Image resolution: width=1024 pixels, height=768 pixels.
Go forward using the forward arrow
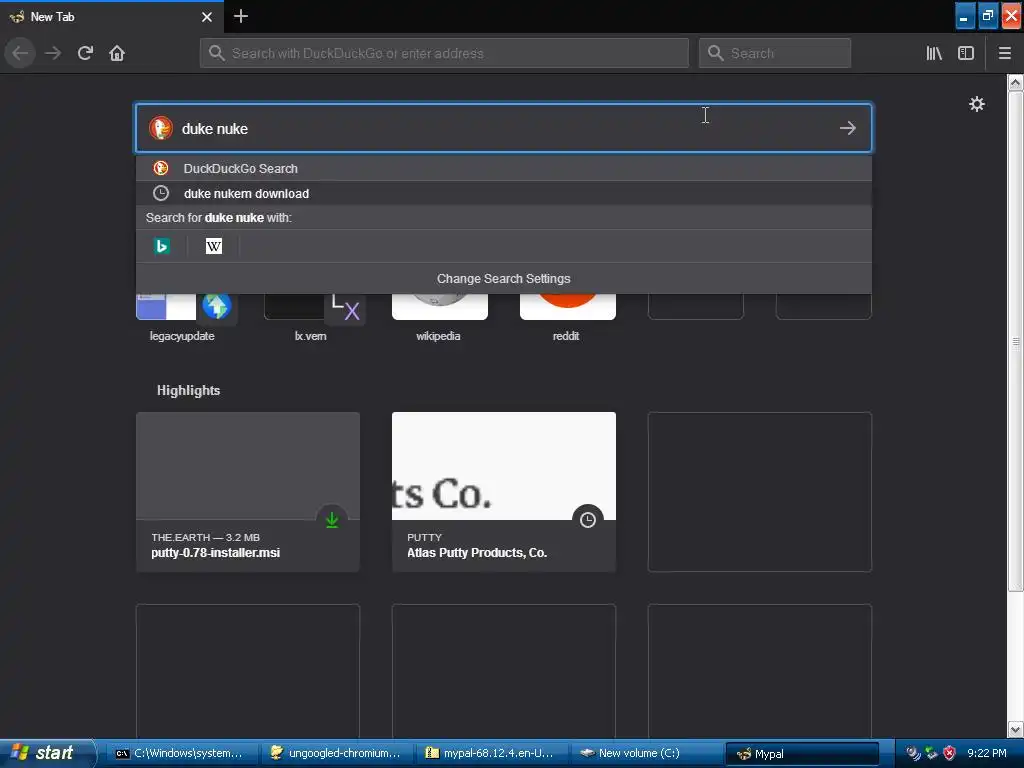tap(53, 53)
